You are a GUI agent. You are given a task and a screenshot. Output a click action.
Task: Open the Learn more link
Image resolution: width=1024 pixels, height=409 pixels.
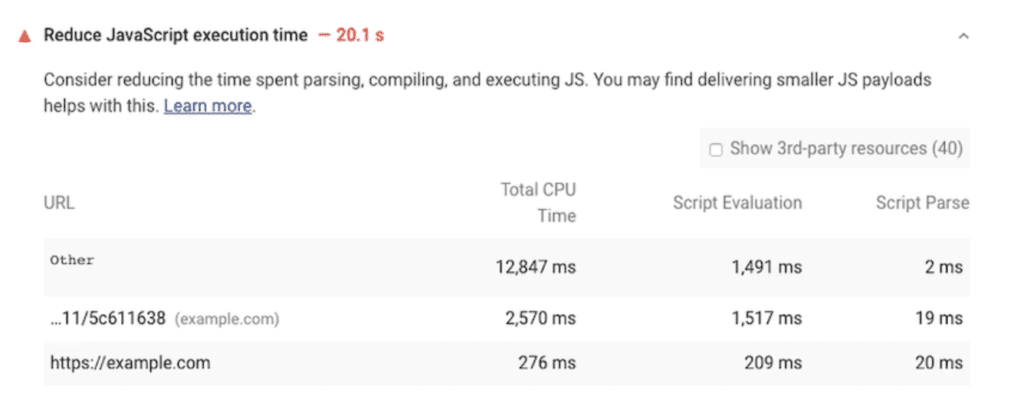pos(208,106)
